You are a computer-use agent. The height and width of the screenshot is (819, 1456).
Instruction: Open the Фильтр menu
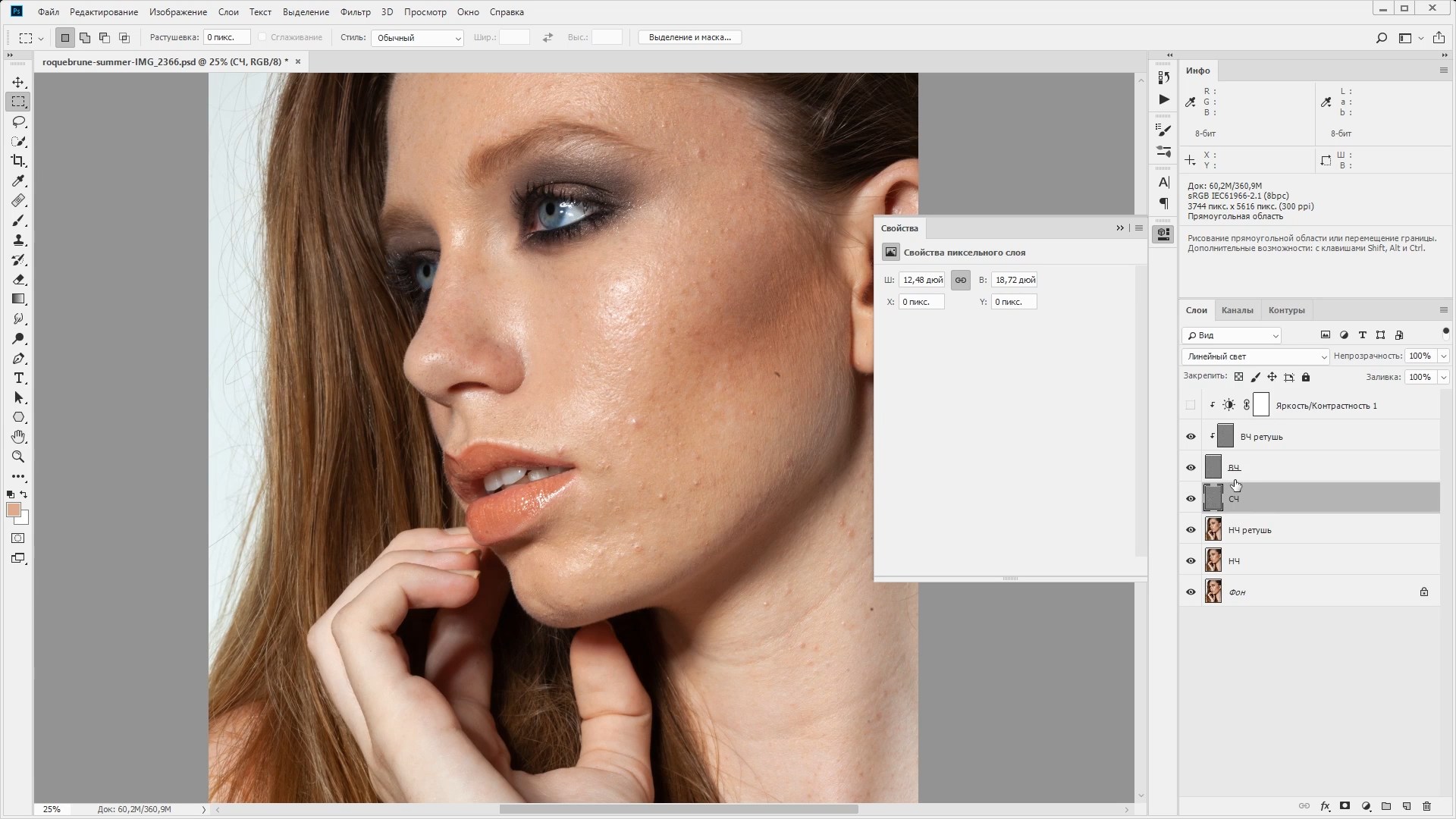point(355,12)
